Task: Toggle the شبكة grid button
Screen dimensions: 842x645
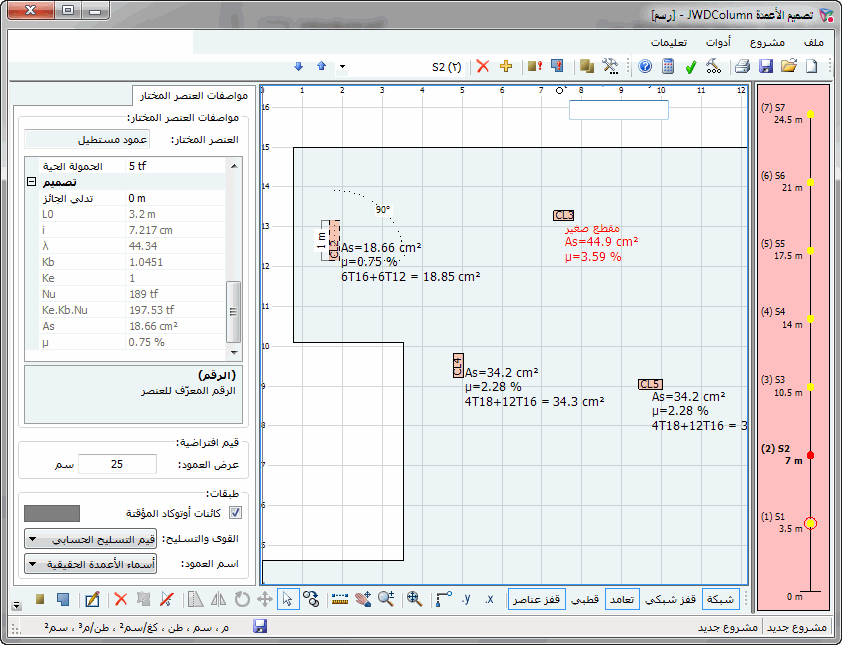Action: coord(721,599)
